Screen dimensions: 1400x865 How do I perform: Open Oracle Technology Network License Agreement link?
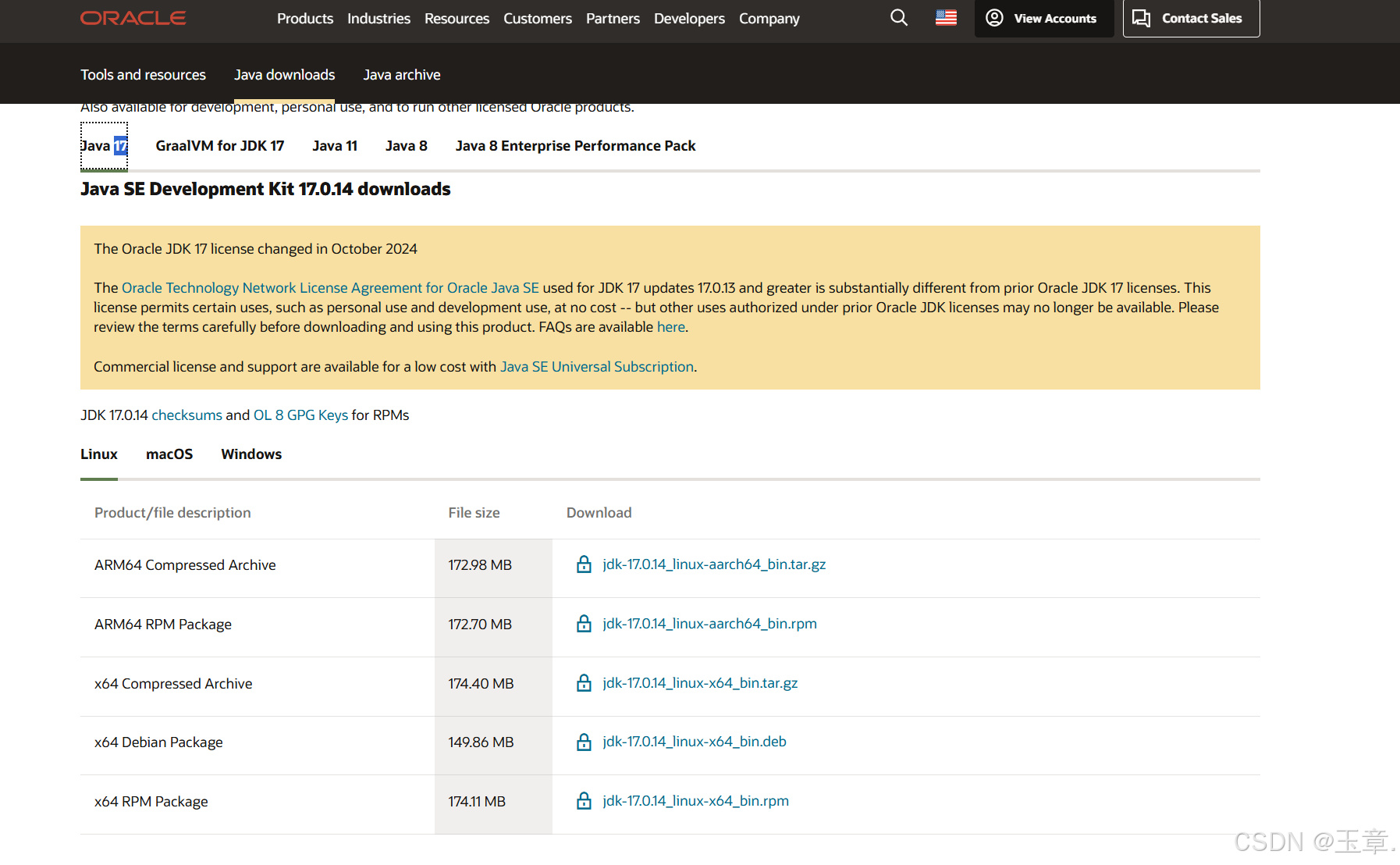(x=330, y=288)
